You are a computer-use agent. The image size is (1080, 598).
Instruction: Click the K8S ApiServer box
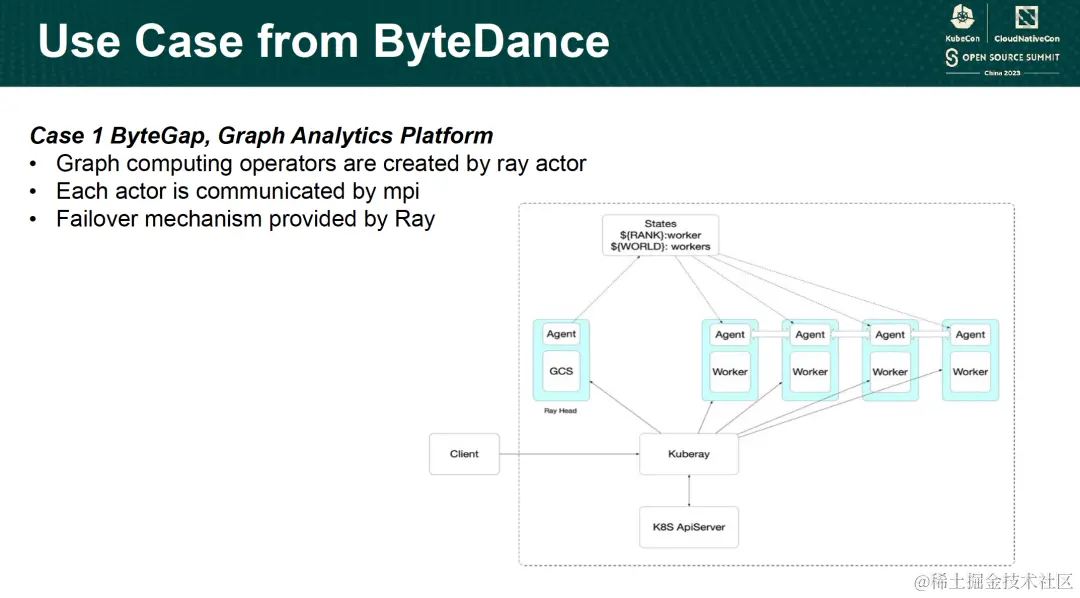pyautogui.click(x=689, y=527)
